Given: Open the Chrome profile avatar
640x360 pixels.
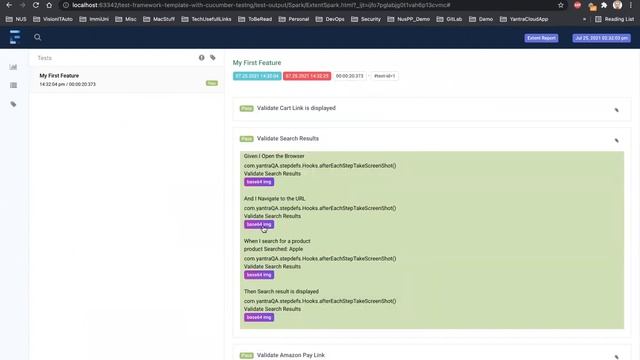Looking at the screenshot, I should coord(618,5).
